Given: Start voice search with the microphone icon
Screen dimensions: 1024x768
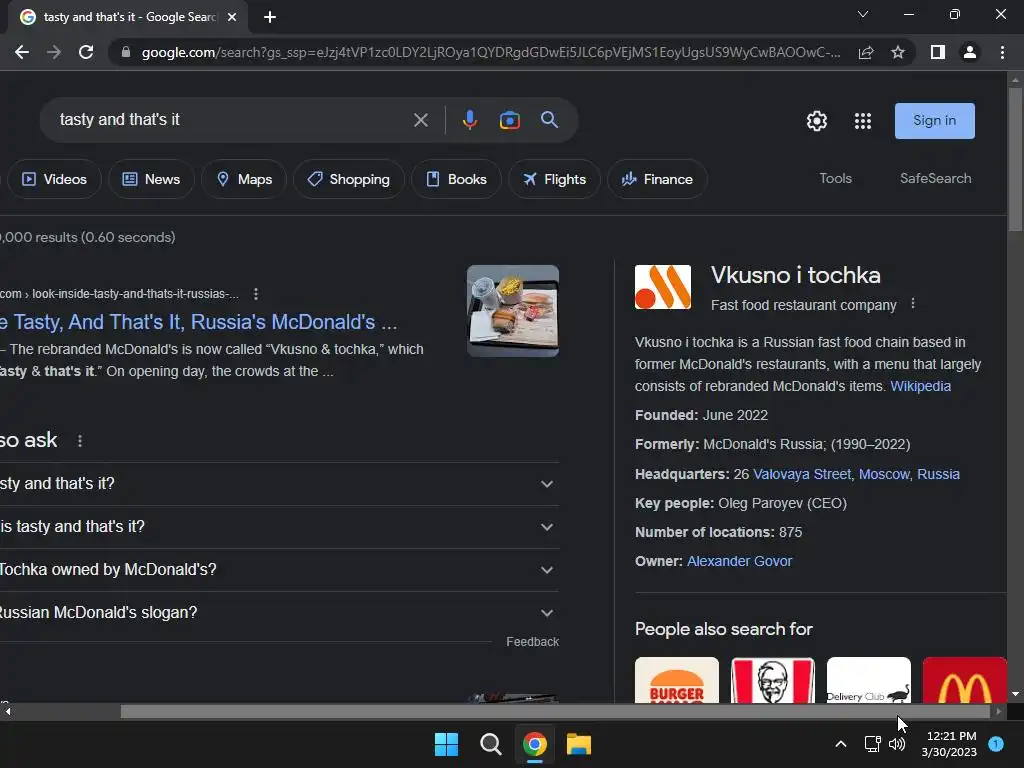Looking at the screenshot, I should (470, 120).
